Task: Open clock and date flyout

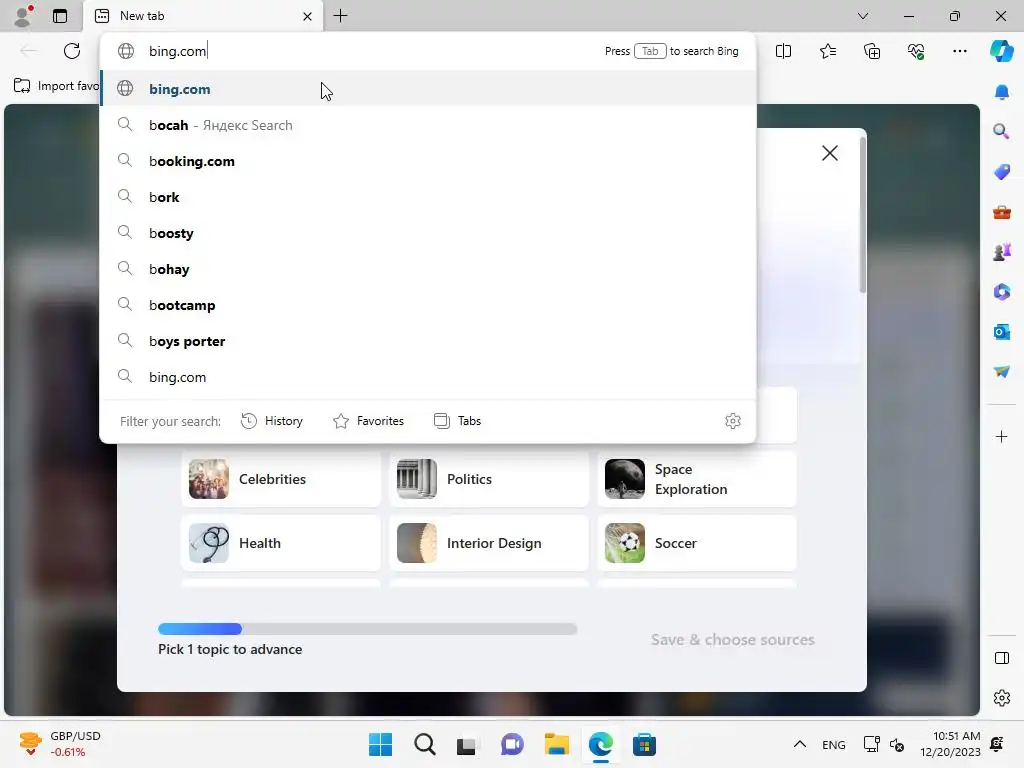Action: click(950, 744)
